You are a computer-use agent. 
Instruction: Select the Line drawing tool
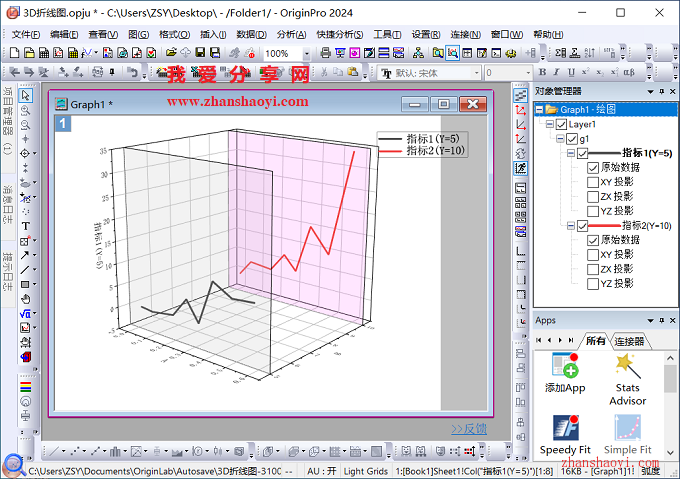point(26,270)
